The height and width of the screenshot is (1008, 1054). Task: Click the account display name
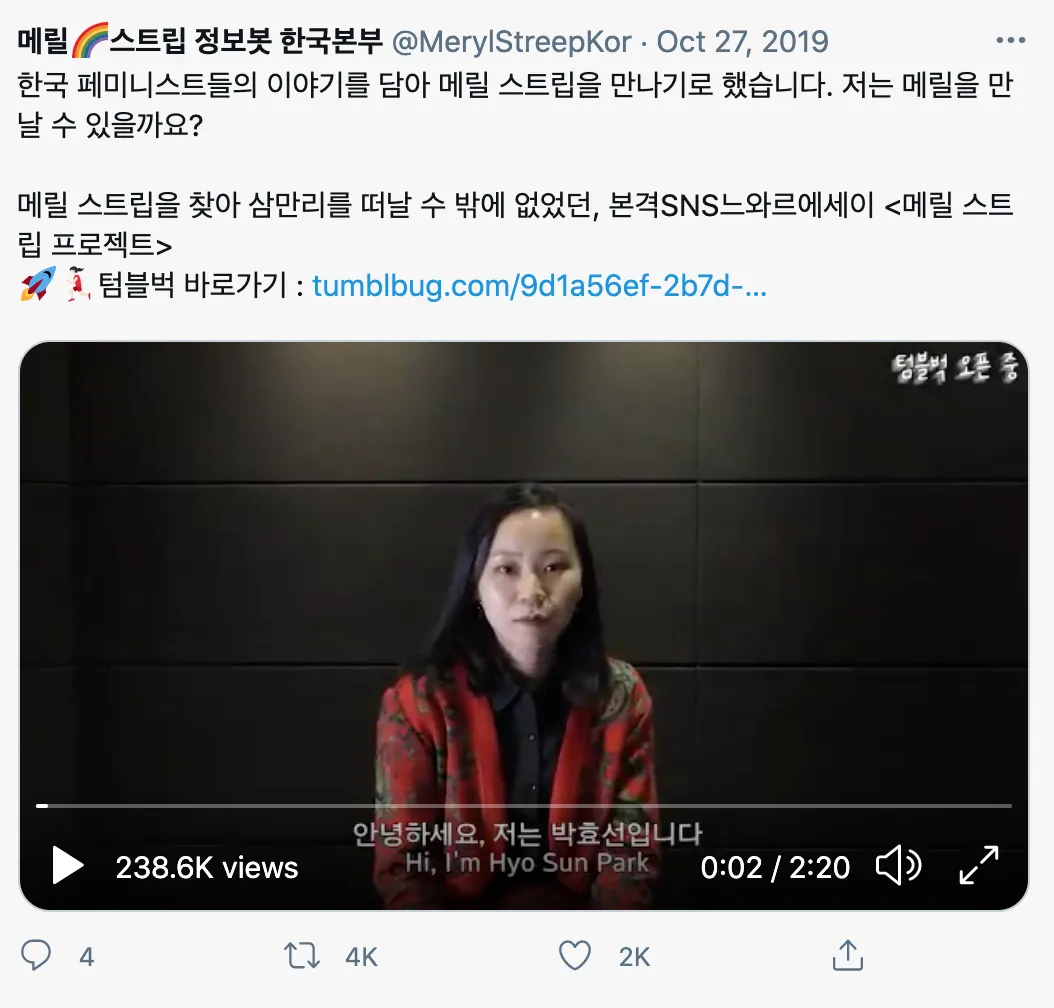[200, 42]
